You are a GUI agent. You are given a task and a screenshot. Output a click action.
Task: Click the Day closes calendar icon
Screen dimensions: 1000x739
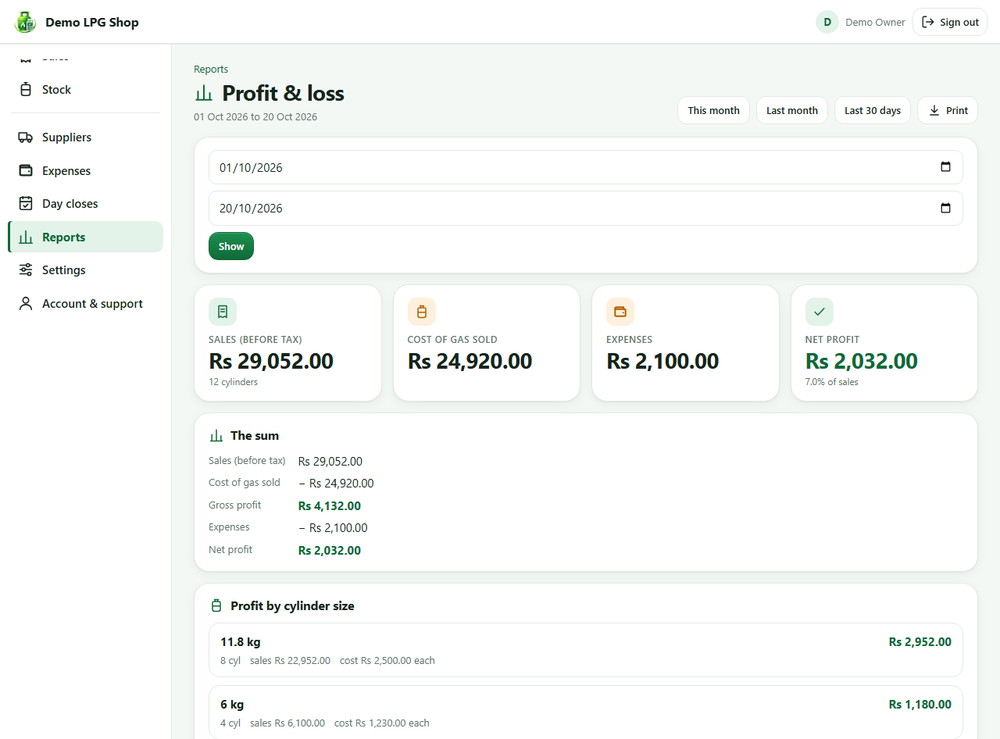(x=26, y=203)
